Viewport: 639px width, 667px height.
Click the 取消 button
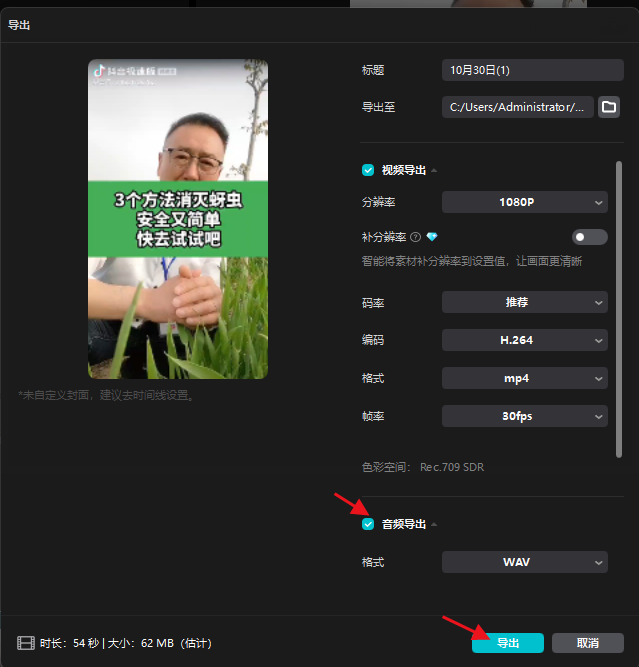[x=588, y=643]
